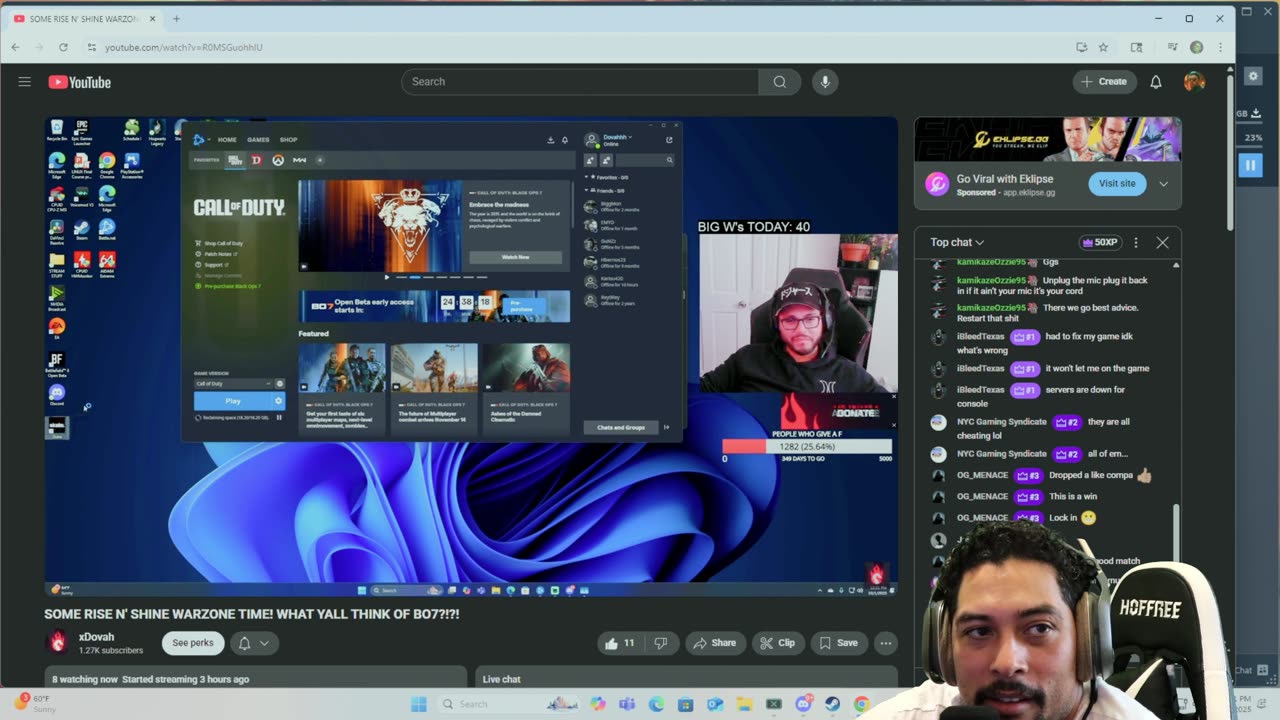Install app via the address bar icon

[1081, 47]
